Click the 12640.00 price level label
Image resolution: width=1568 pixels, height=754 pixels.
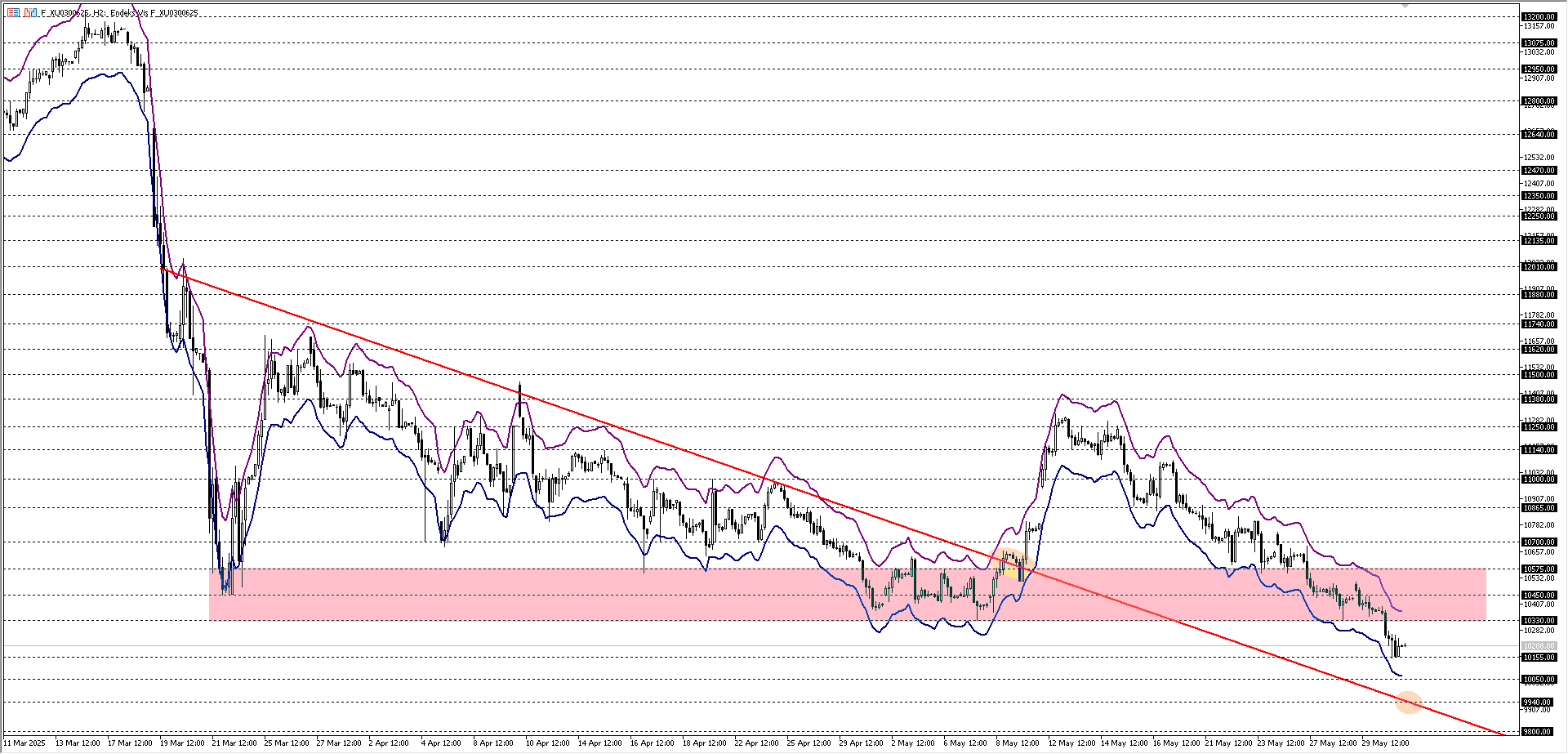click(1539, 134)
